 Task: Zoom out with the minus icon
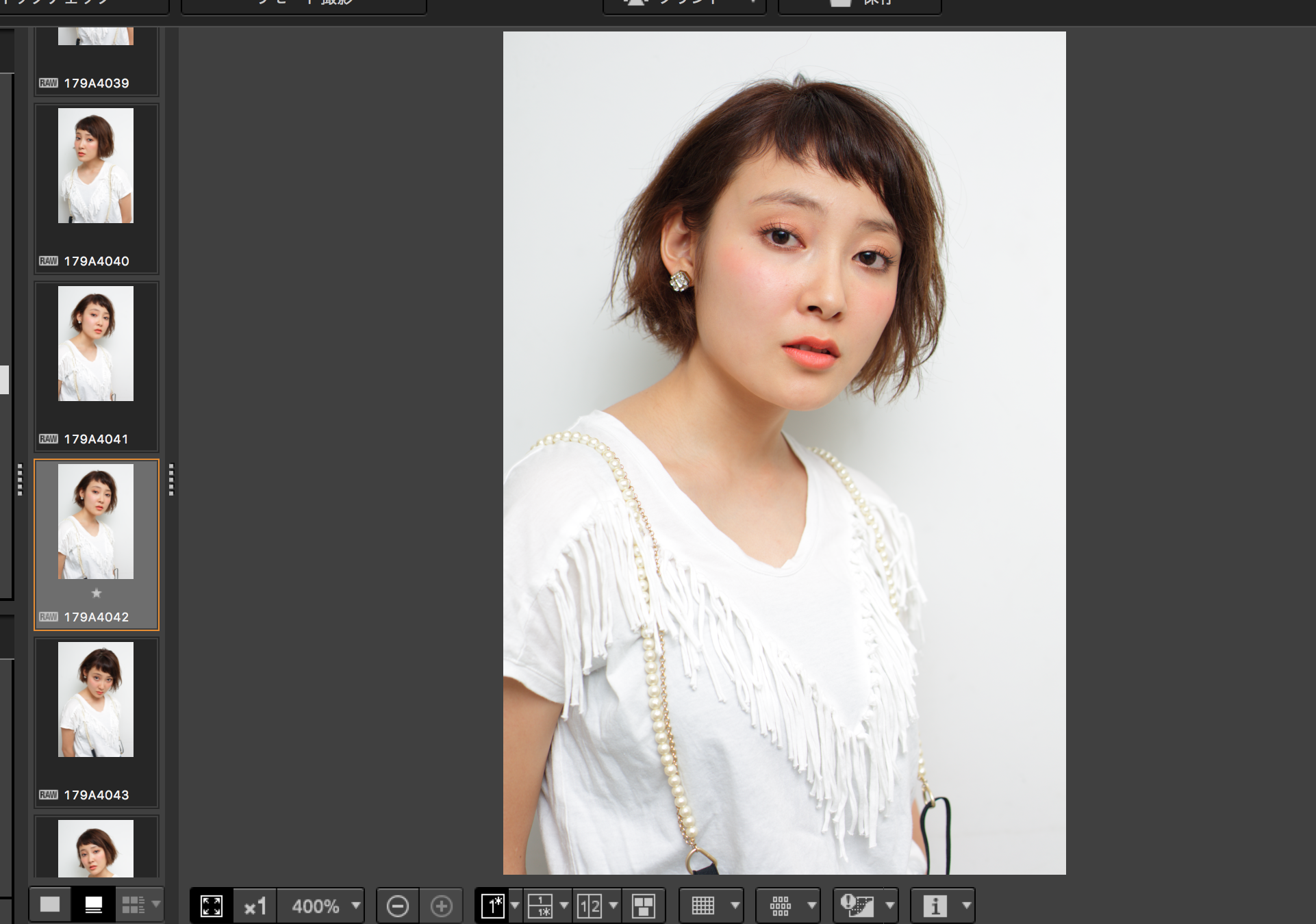pyautogui.click(x=398, y=906)
